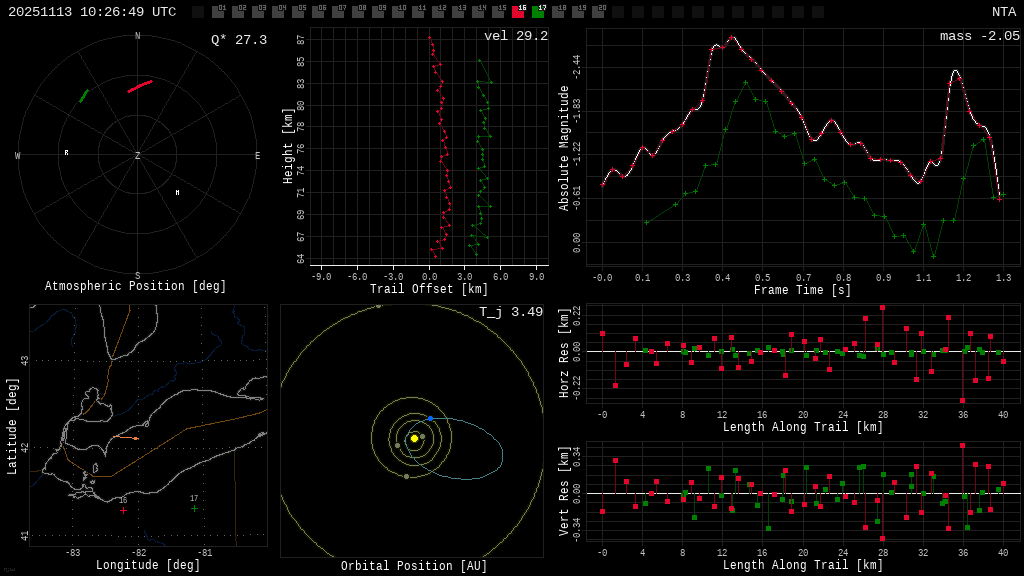Select the red station 16 indicator
Image resolution: width=1024 pixels, height=576 pixels.
(x=518, y=11)
